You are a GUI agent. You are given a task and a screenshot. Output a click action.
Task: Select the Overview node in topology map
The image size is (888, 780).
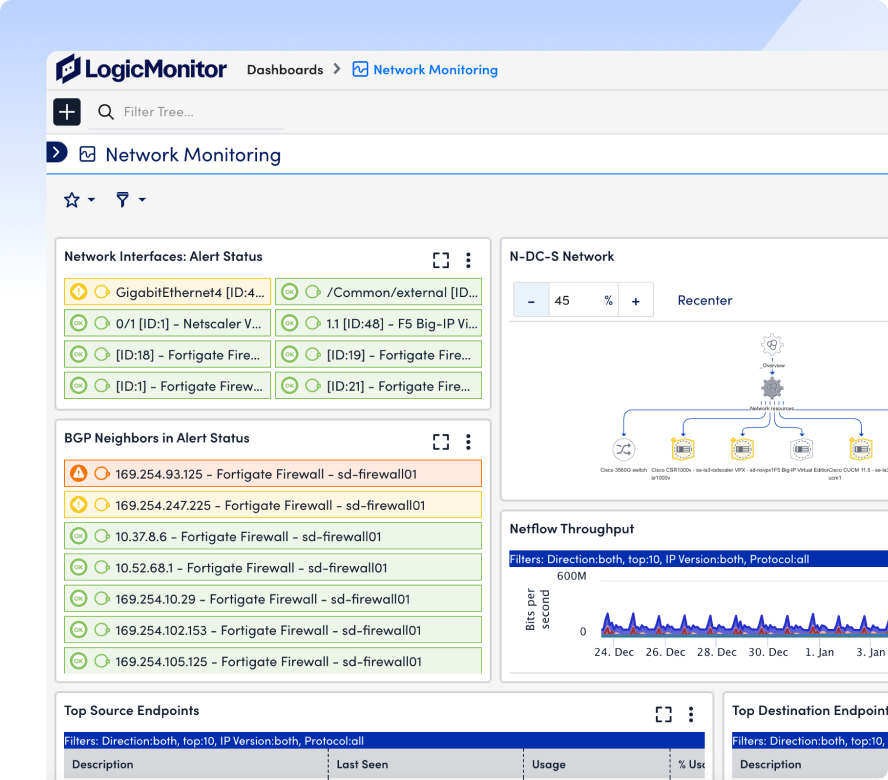[772, 344]
